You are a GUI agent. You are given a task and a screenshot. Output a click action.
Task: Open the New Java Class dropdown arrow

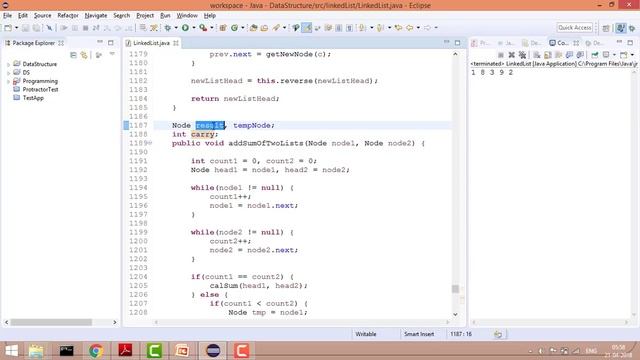point(242,28)
